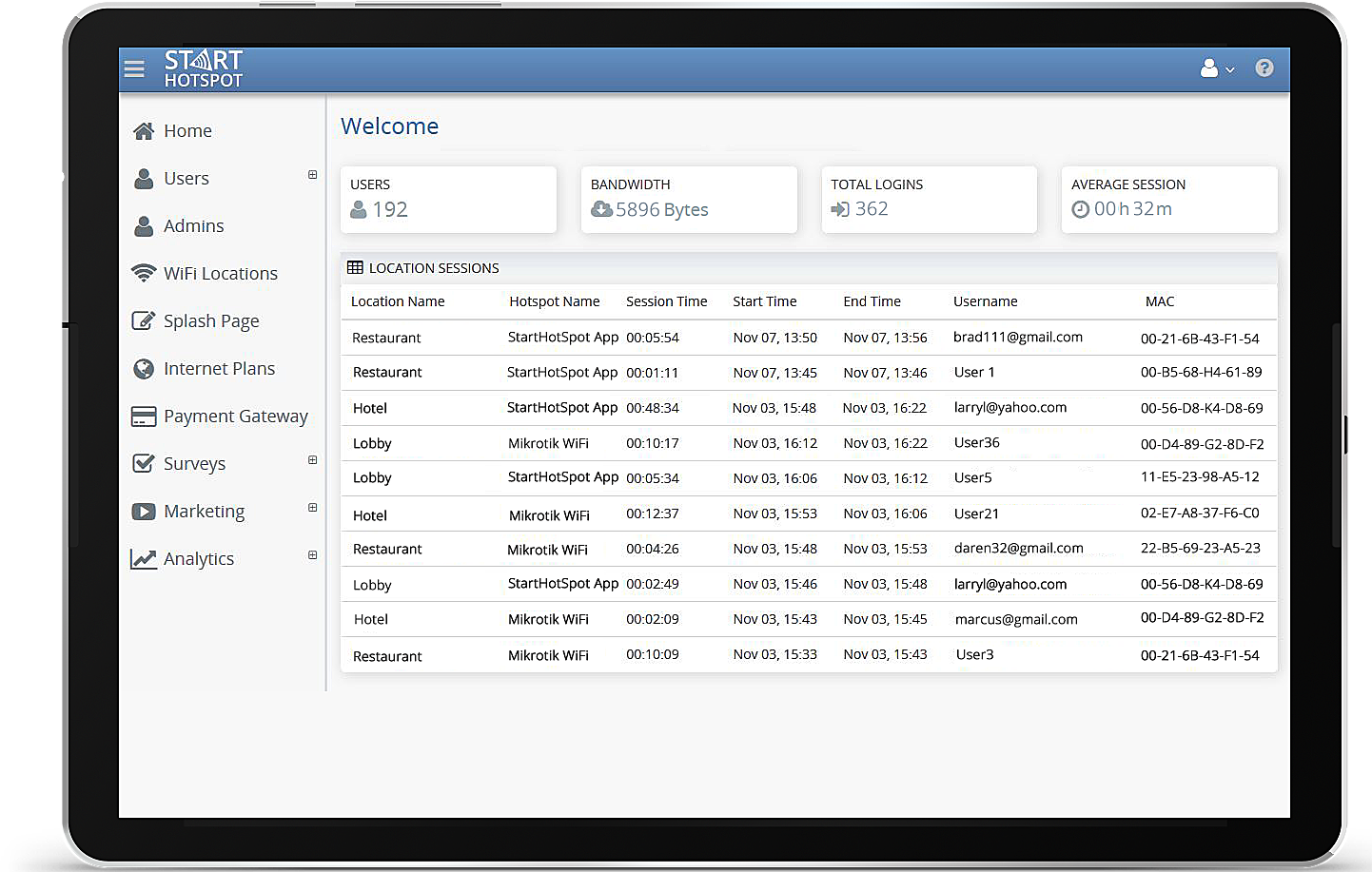Viewport: 1372px width, 872px height.
Task: Click the Analytics chart icon
Action: tap(144, 559)
